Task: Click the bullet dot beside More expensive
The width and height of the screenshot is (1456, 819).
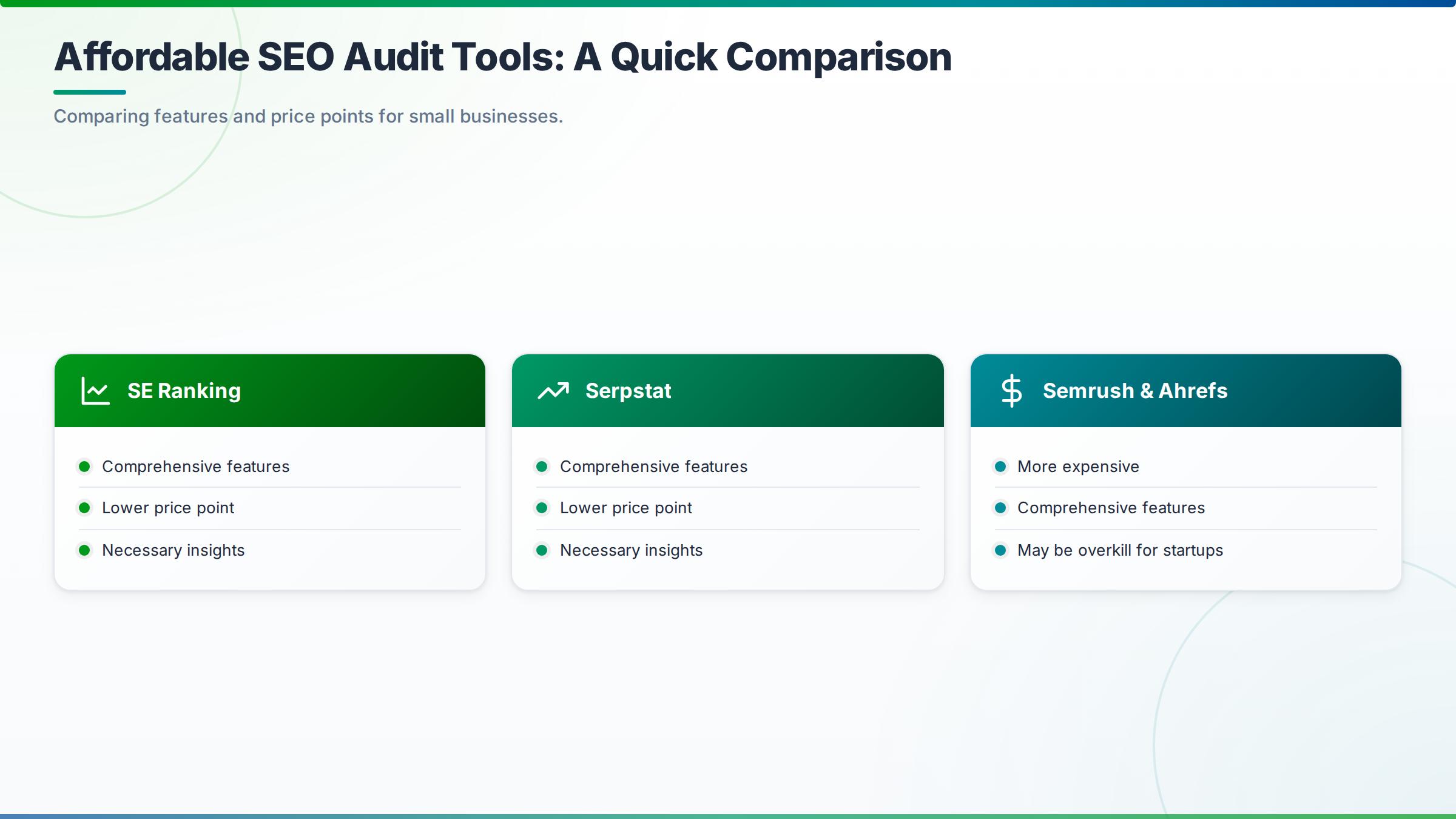Action: 1001,467
